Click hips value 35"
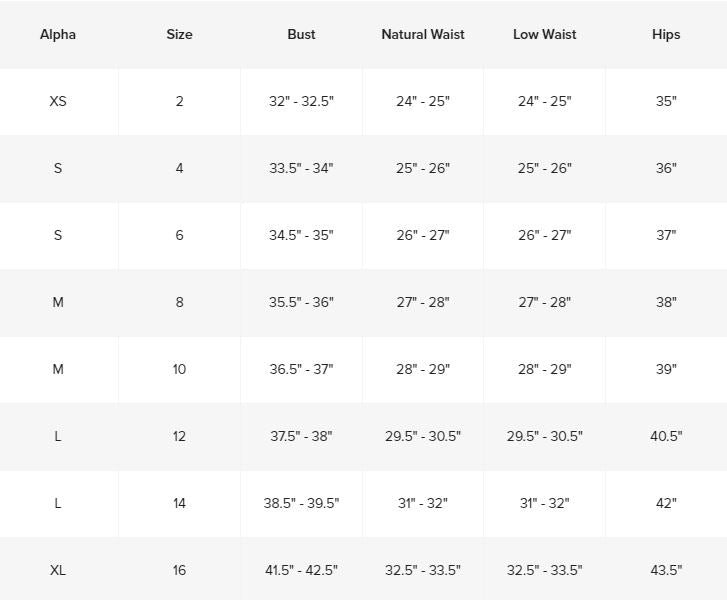The height and width of the screenshot is (600, 727). (x=666, y=101)
